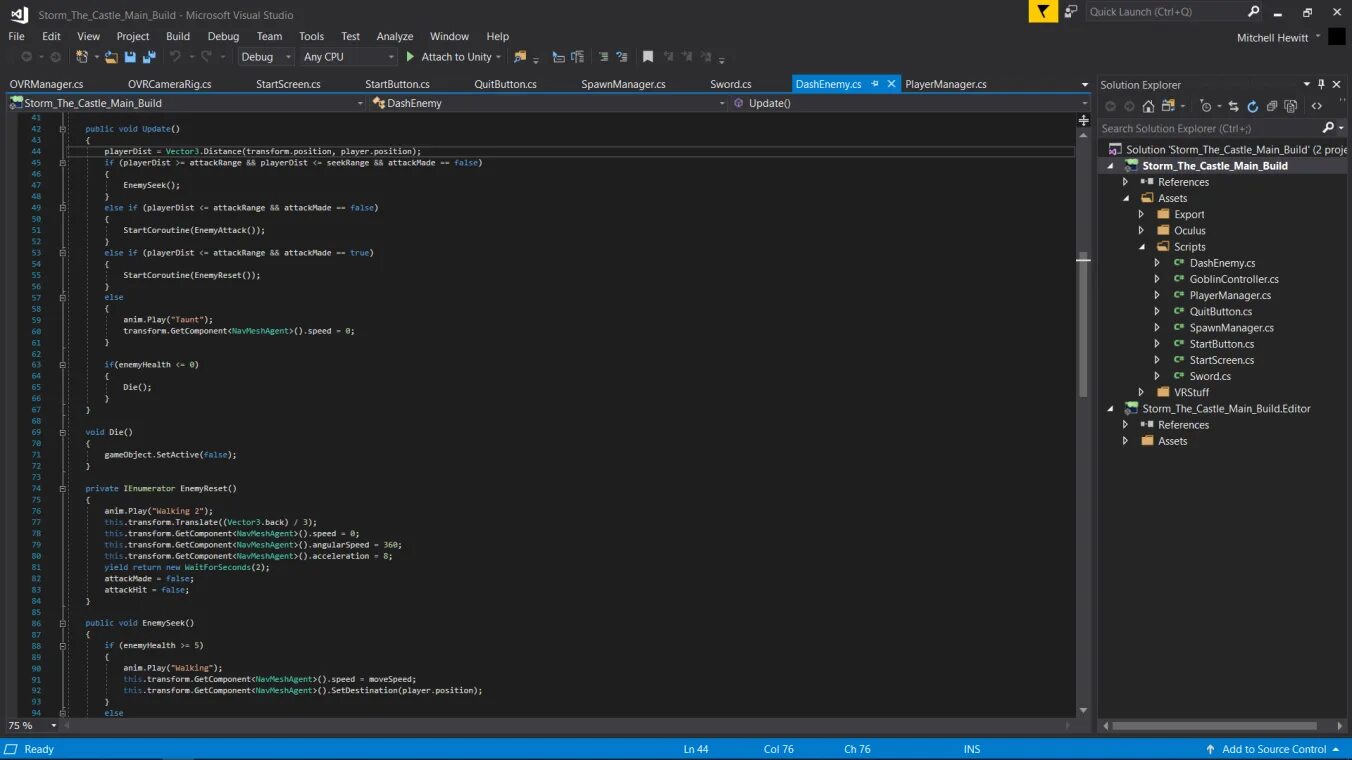Click the Ln 44 status bar entry
1352x760 pixels.
point(696,749)
